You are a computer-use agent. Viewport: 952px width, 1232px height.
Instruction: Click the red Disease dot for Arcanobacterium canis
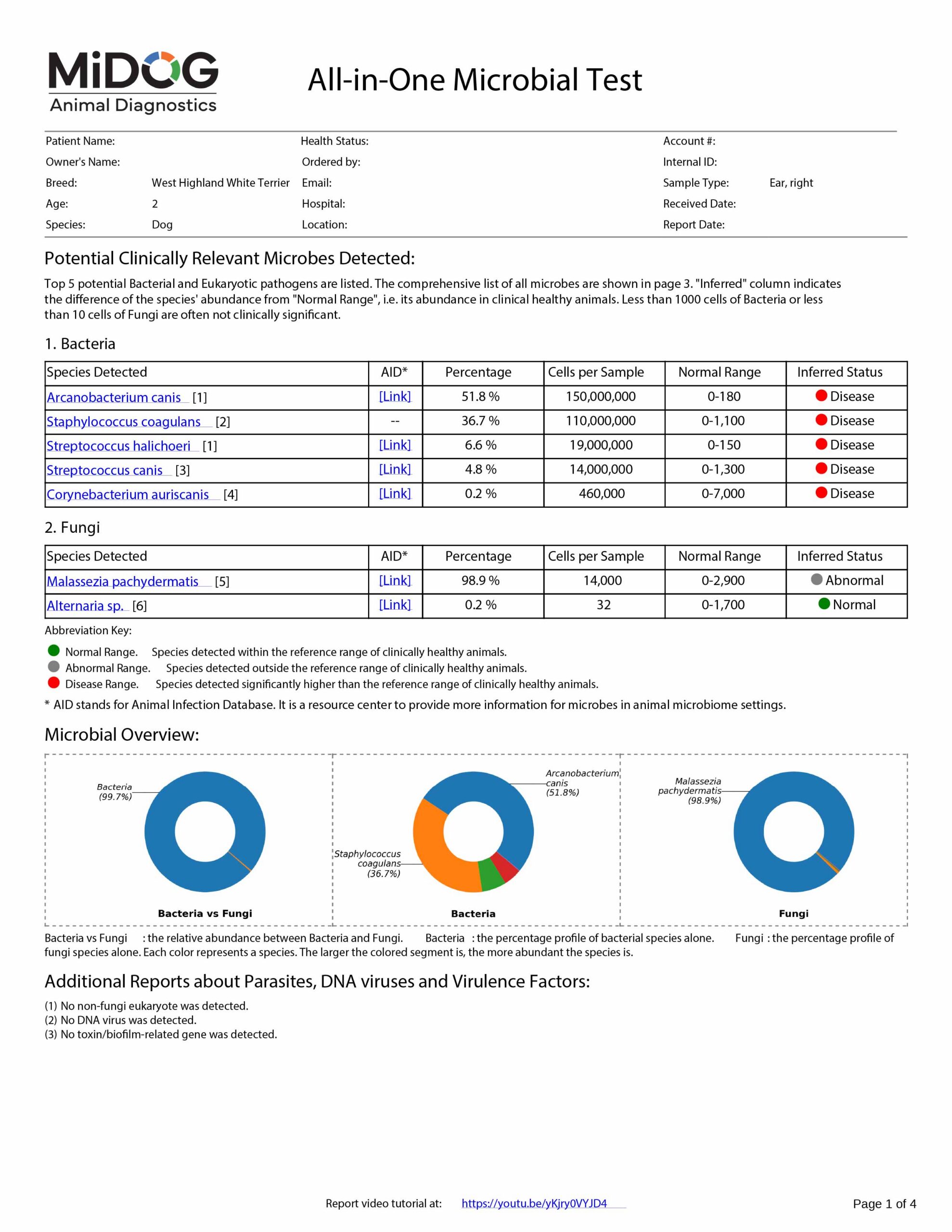click(x=822, y=396)
